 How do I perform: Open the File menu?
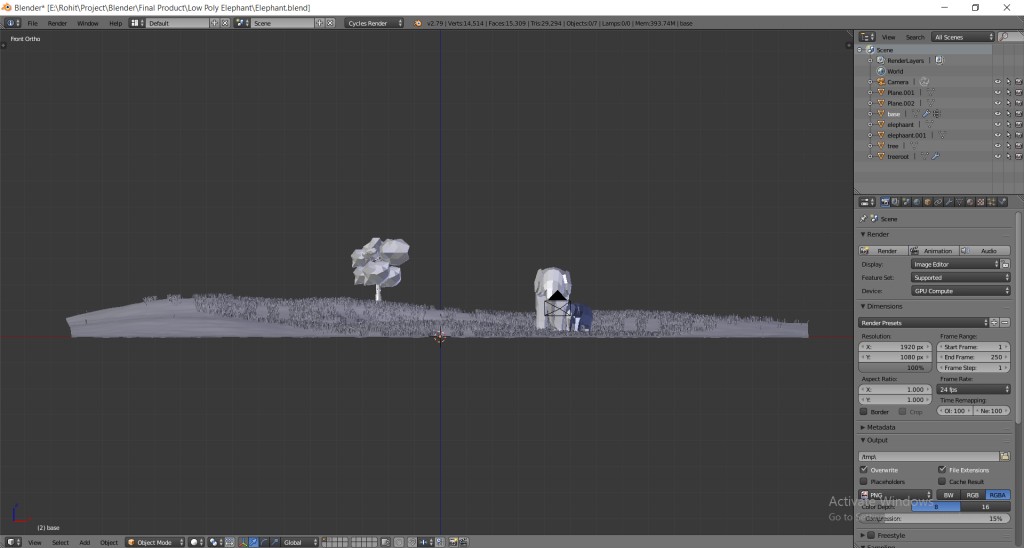(33, 22)
